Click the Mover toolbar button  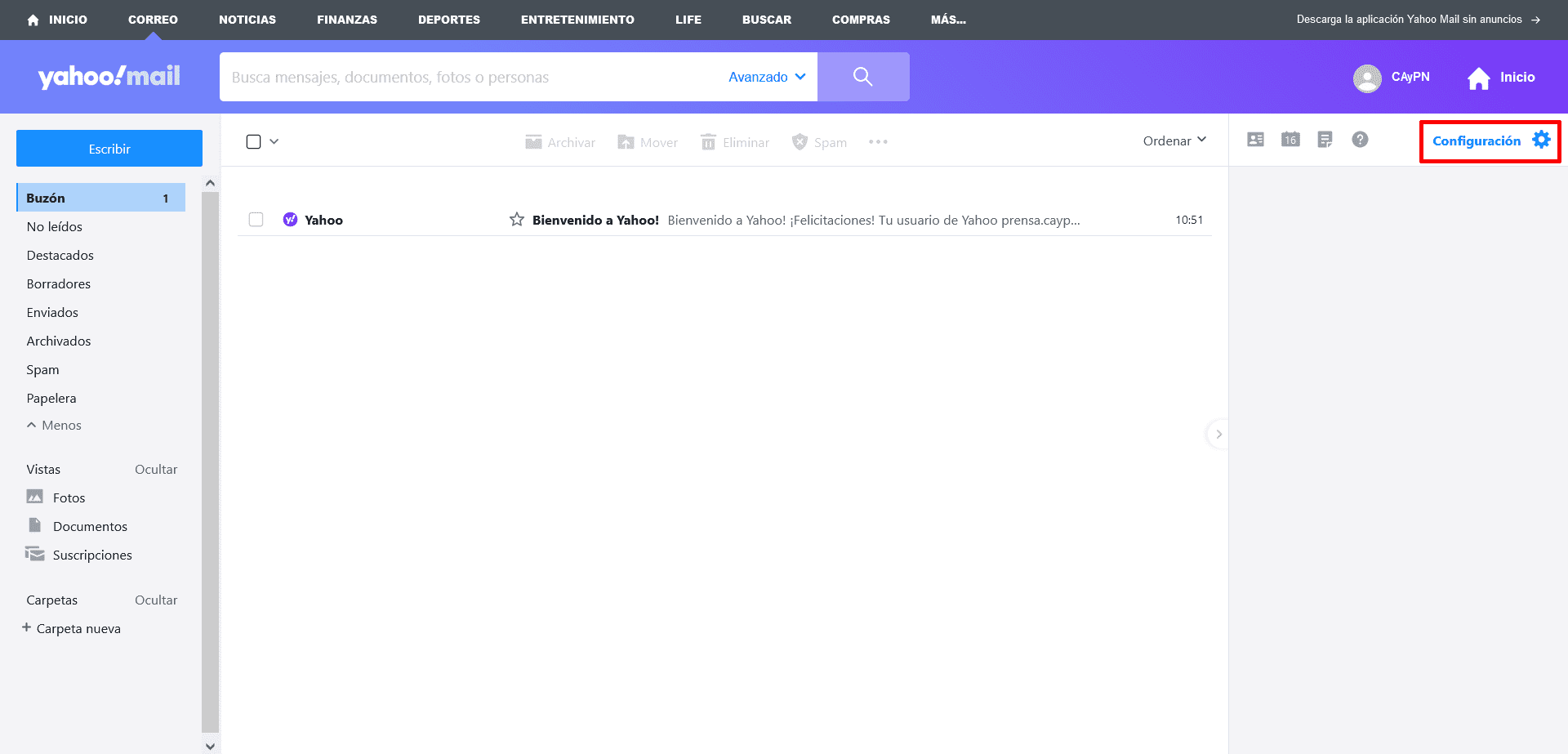pos(648,142)
